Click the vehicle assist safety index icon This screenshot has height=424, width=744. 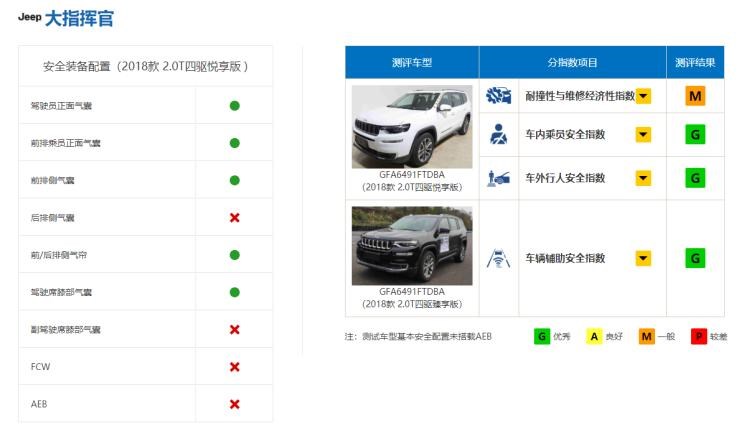(498, 258)
